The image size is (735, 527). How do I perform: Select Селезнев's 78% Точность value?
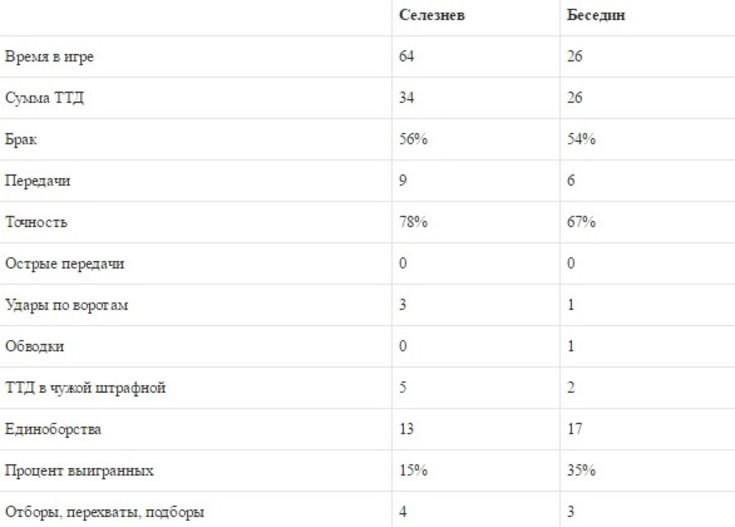point(413,222)
